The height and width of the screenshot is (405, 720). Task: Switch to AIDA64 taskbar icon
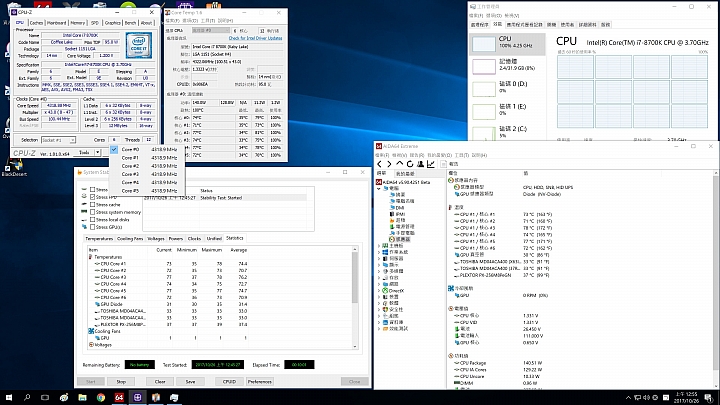(x=119, y=397)
